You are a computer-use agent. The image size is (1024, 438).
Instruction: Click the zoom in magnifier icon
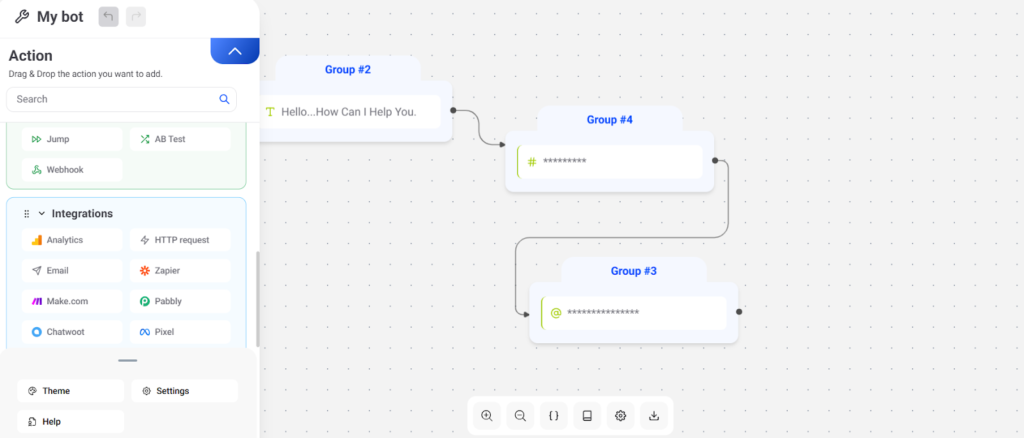487,416
